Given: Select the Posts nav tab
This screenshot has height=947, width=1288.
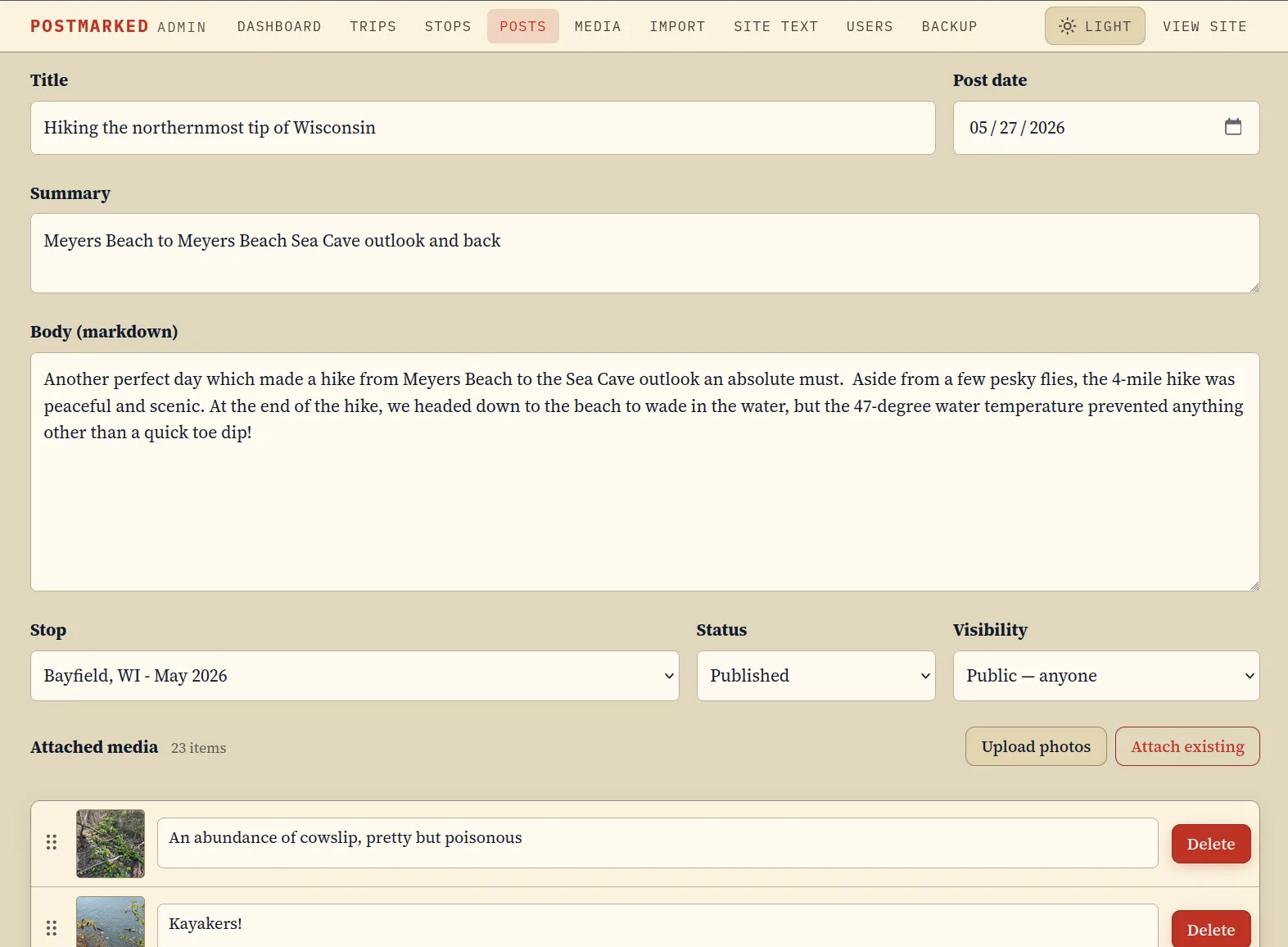Looking at the screenshot, I should tap(522, 26).
